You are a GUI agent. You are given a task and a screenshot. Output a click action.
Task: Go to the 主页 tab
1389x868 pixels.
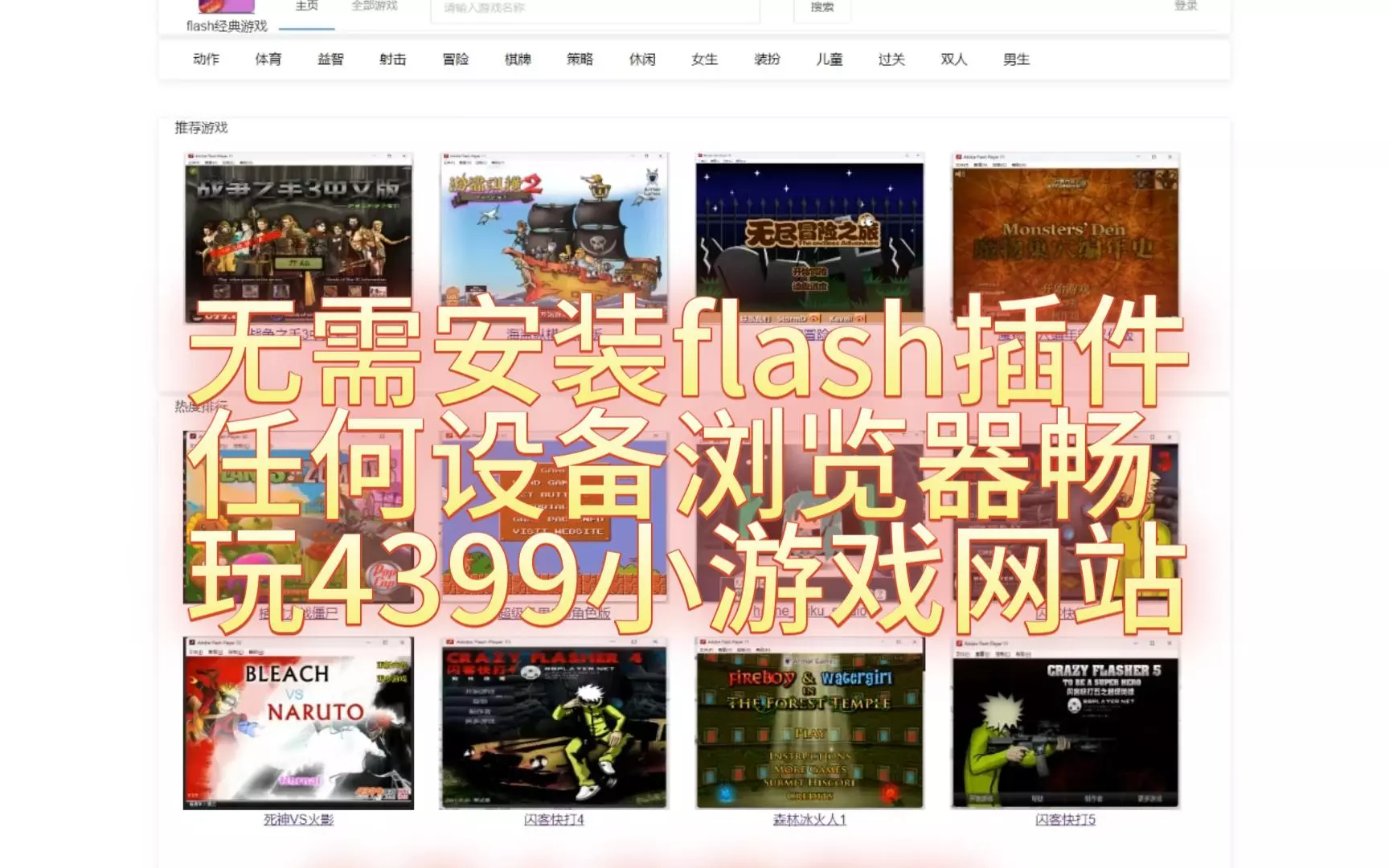click(x=306, y=6)
